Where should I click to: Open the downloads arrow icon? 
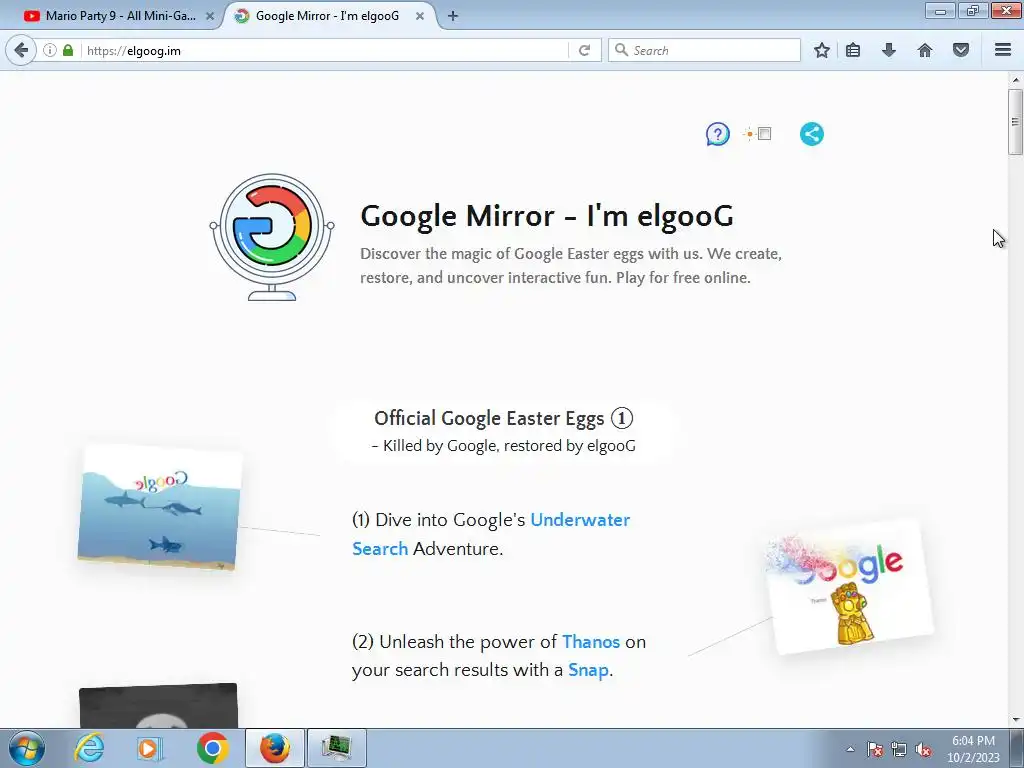[889, 50]
